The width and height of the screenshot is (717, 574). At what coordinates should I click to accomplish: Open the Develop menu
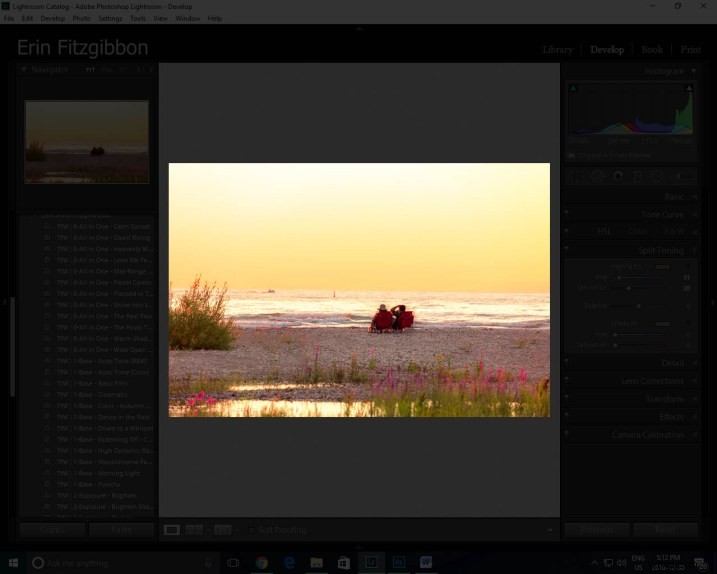point(53,18)
